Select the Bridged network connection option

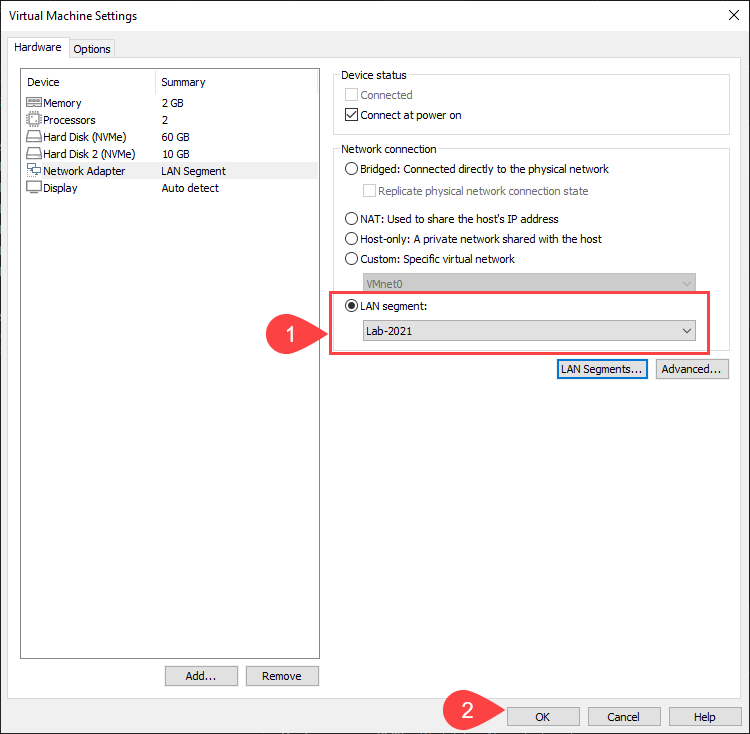pos(351,169)
